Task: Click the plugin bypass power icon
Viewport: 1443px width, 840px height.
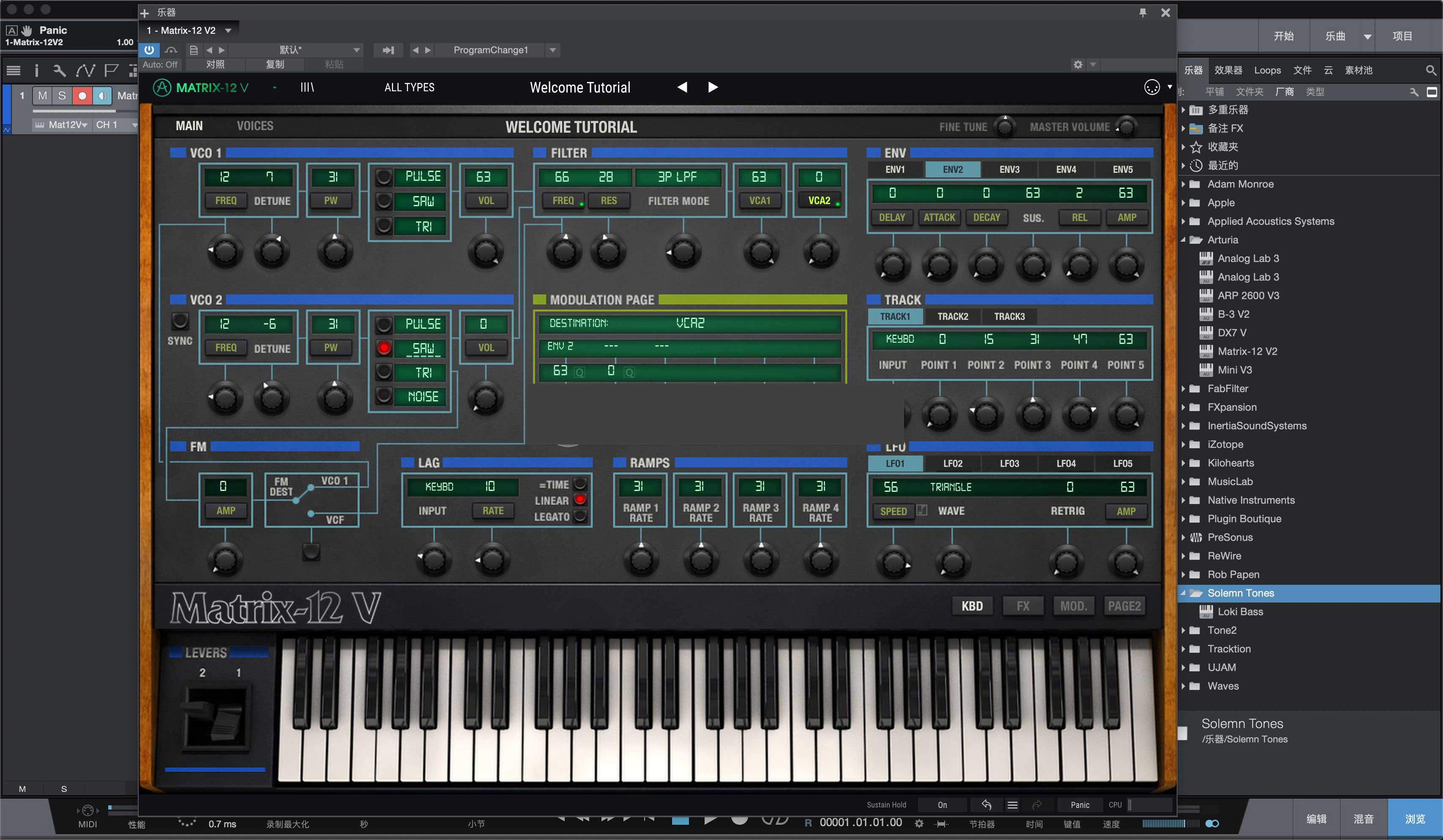Action: 149,50
